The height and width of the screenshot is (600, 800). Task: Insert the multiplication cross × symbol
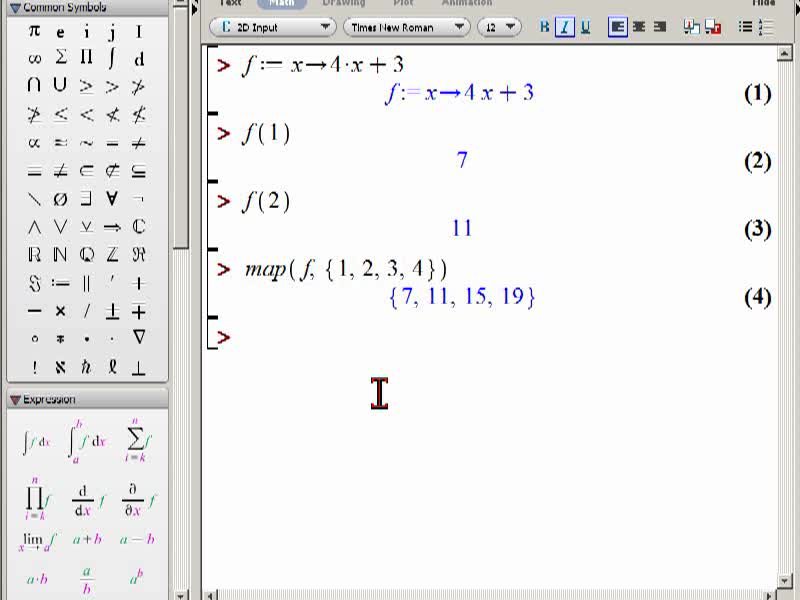pyautogui.click(x=60, y=311)
